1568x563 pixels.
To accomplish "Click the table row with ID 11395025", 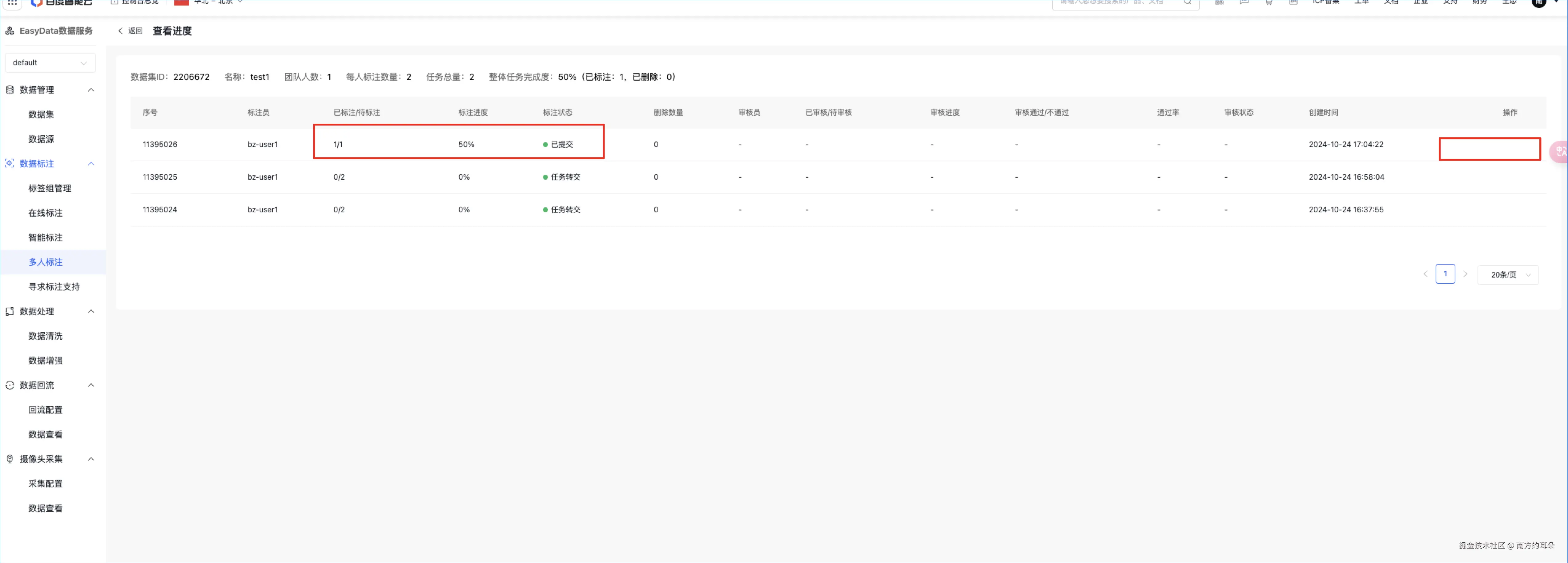I will click(x=160, y=177).
